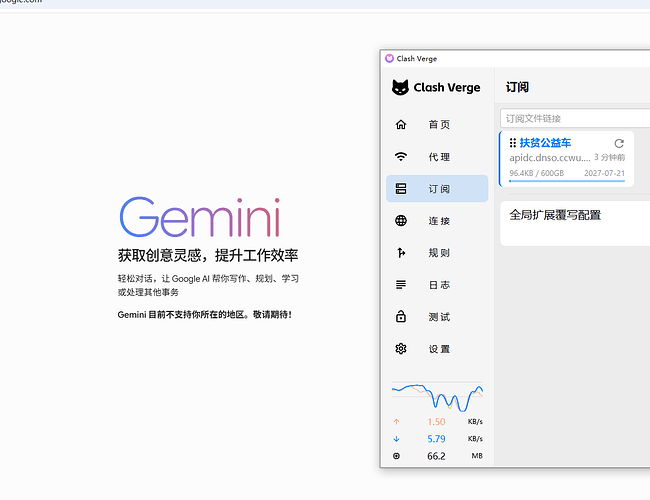Switch to the 连接 page

click(437, 221)
